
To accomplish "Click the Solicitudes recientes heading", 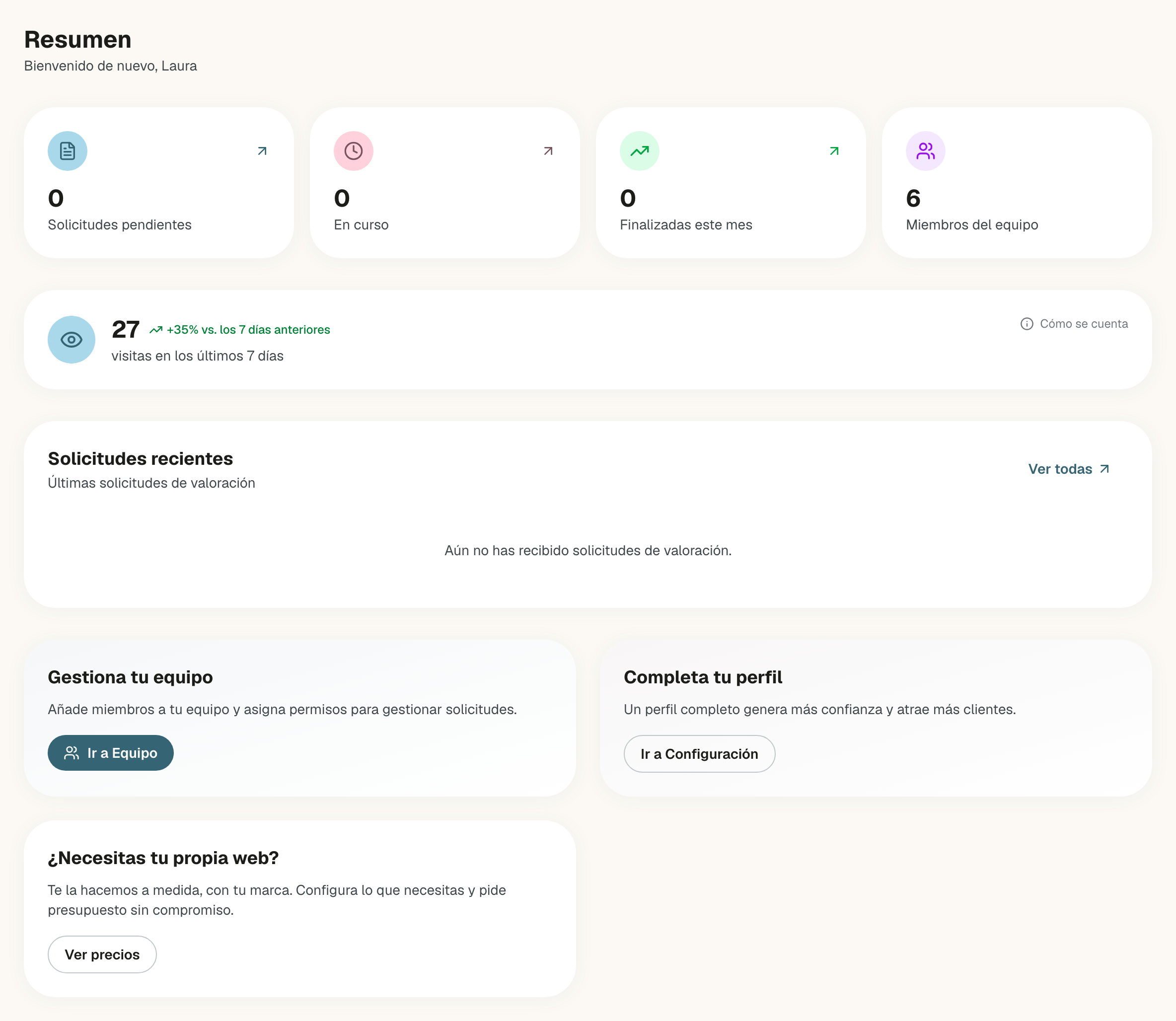I will coord(140,459).
